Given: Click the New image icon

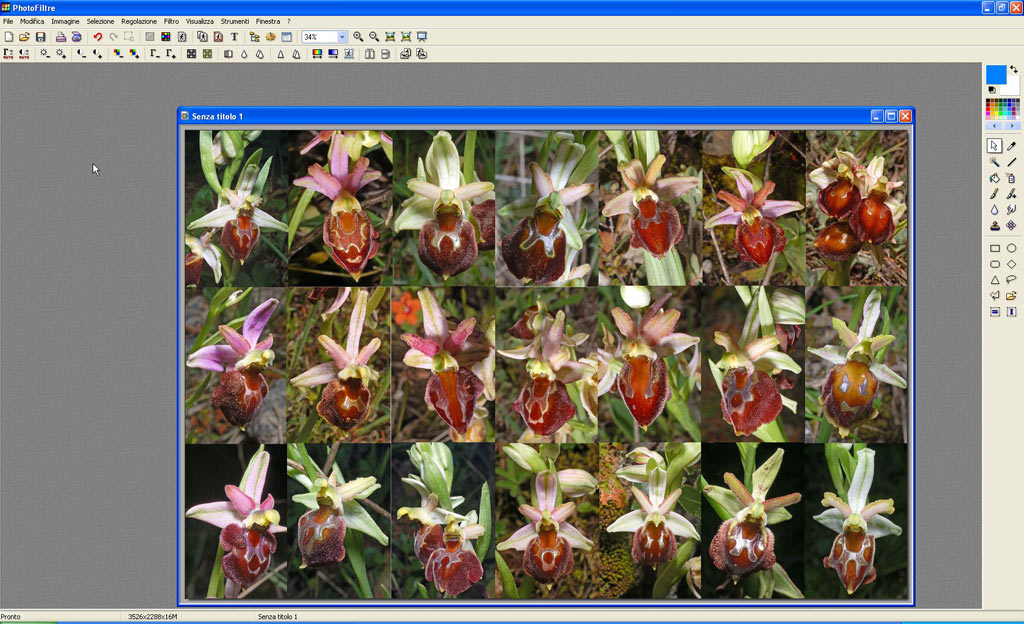Looking at the screenshot, I should click(x=8, y=37).
